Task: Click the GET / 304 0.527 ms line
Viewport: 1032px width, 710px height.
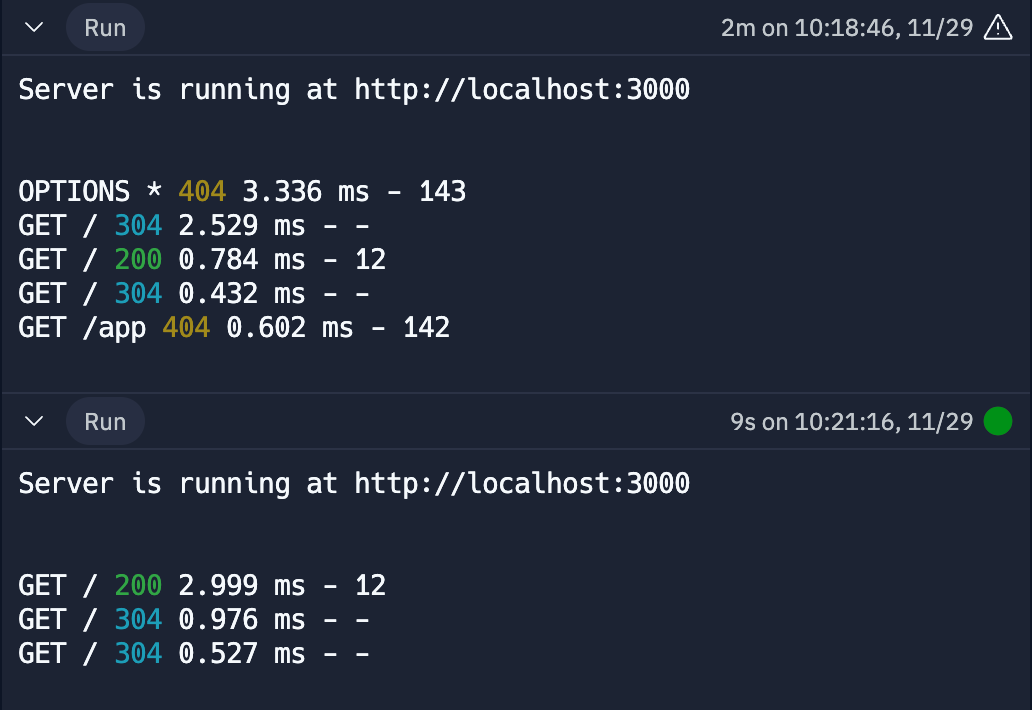Action: point(194,653)
